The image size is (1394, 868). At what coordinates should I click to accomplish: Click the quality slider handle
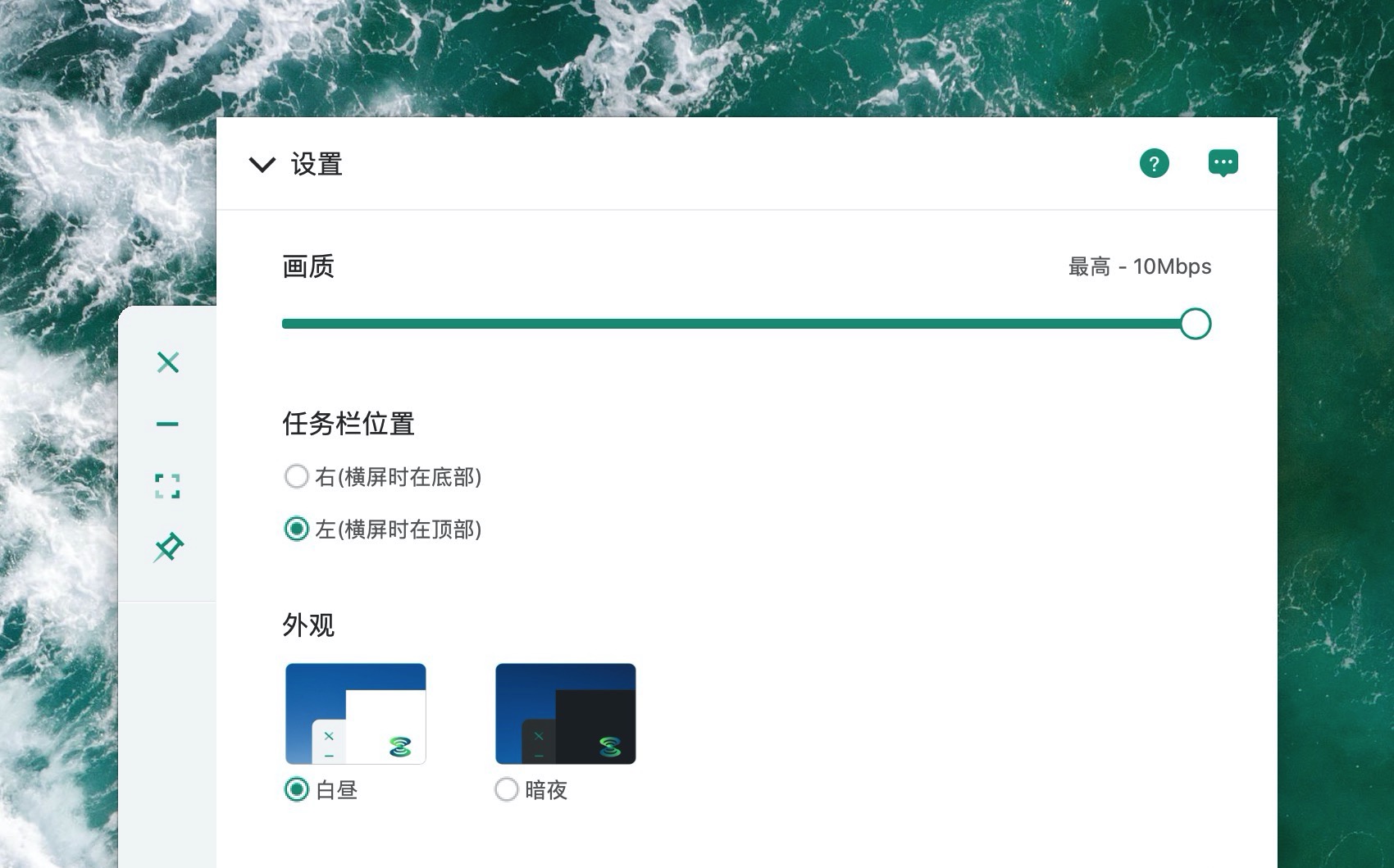coord(1196,324)
